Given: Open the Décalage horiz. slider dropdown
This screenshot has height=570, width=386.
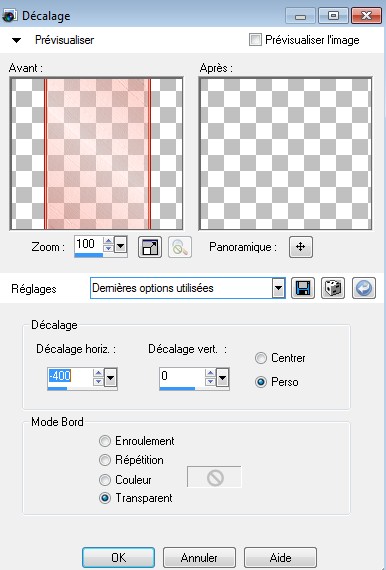Looking at the screenshot, I should (x=110, y=378).
